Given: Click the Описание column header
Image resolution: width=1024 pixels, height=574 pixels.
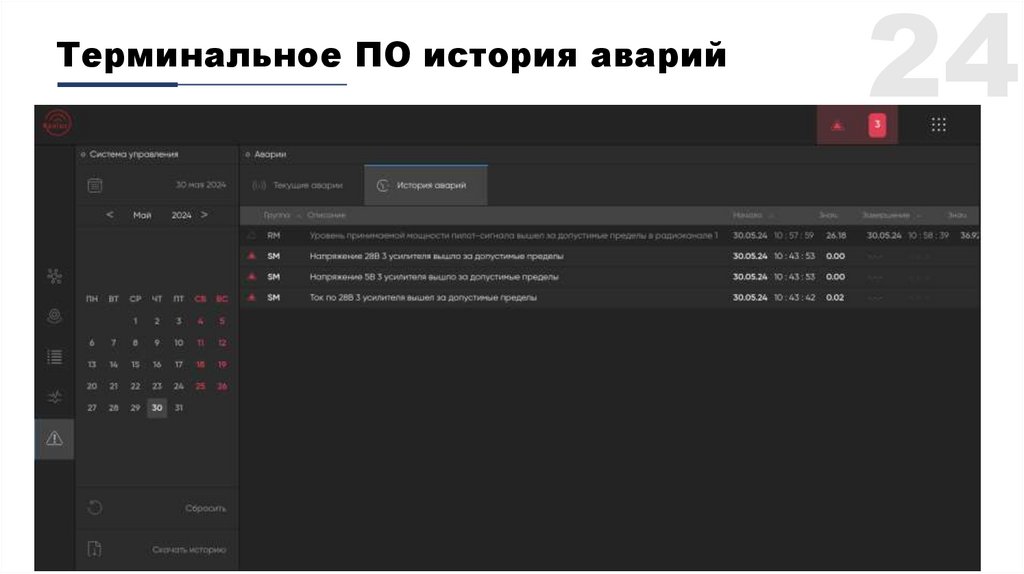Looking at the screenshot, I should [327, 215].
